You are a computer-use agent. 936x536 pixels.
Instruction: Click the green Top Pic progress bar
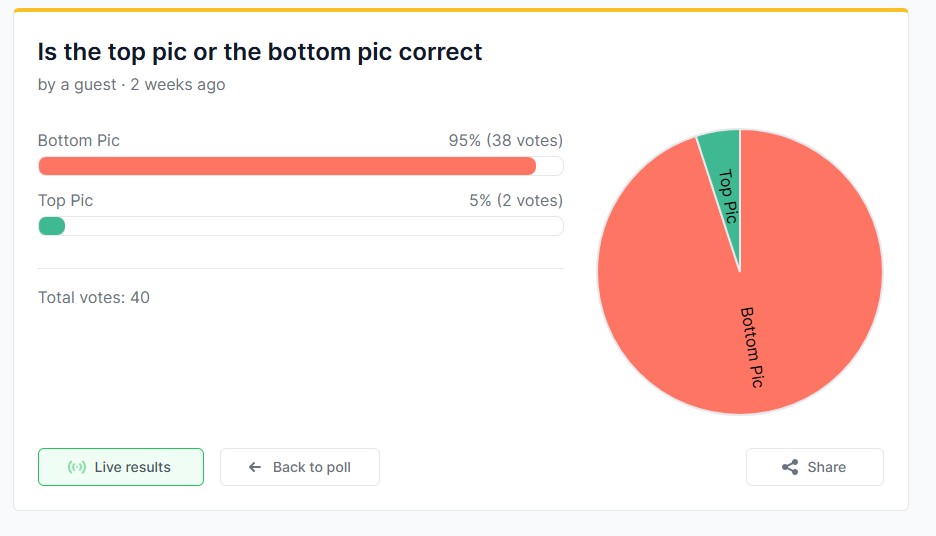tap(52, 226)
